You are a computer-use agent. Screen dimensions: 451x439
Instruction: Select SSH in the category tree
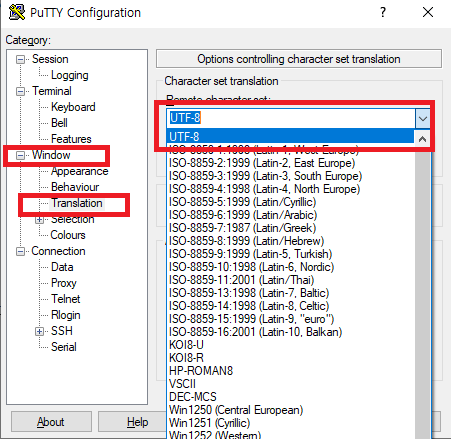(x=62, y=331)
